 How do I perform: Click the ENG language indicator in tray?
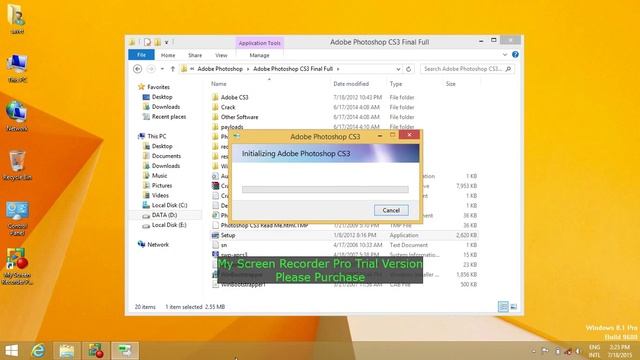coord(594,347)
